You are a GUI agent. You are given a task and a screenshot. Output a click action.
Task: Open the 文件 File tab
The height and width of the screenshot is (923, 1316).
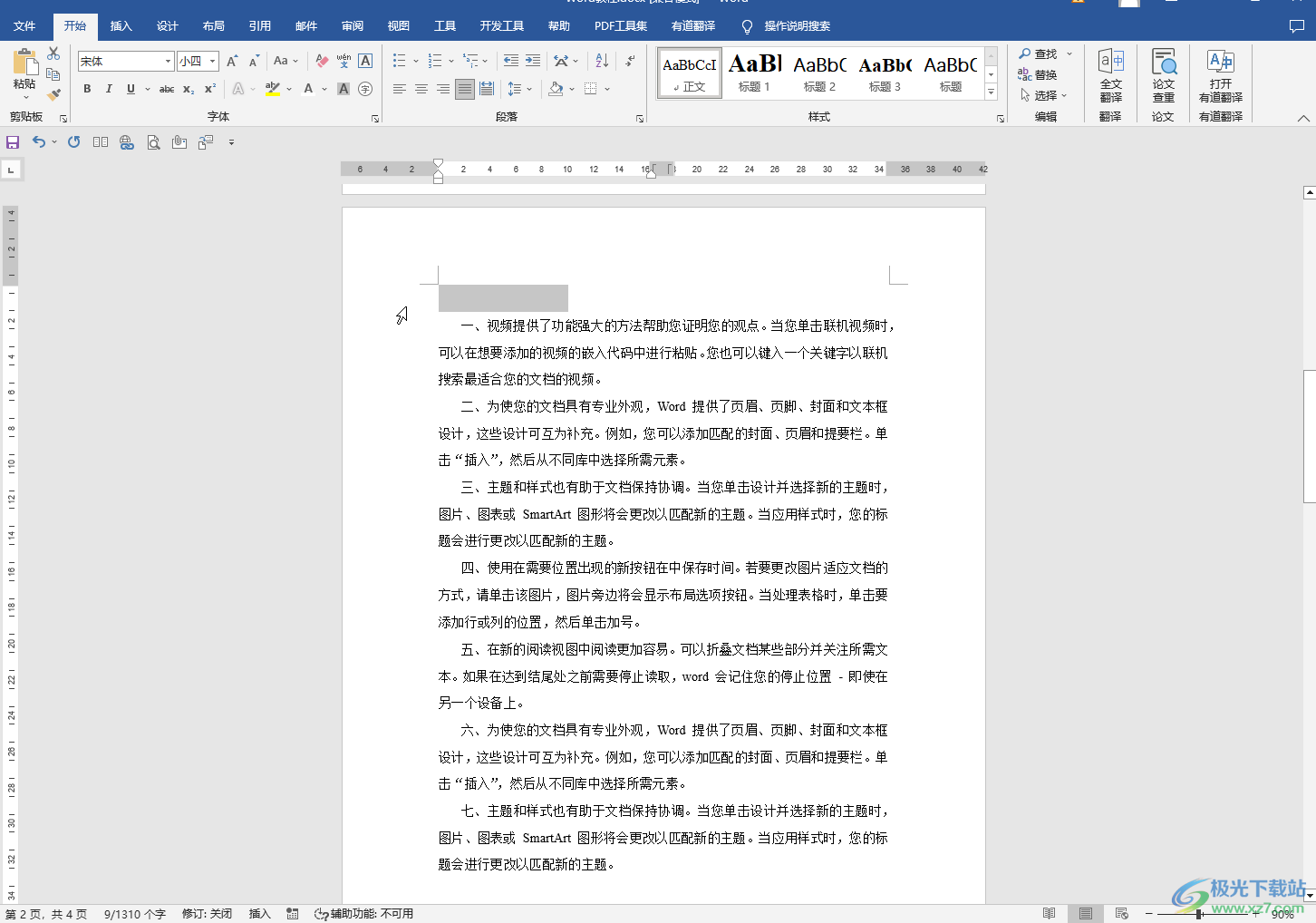pos(24,26)
